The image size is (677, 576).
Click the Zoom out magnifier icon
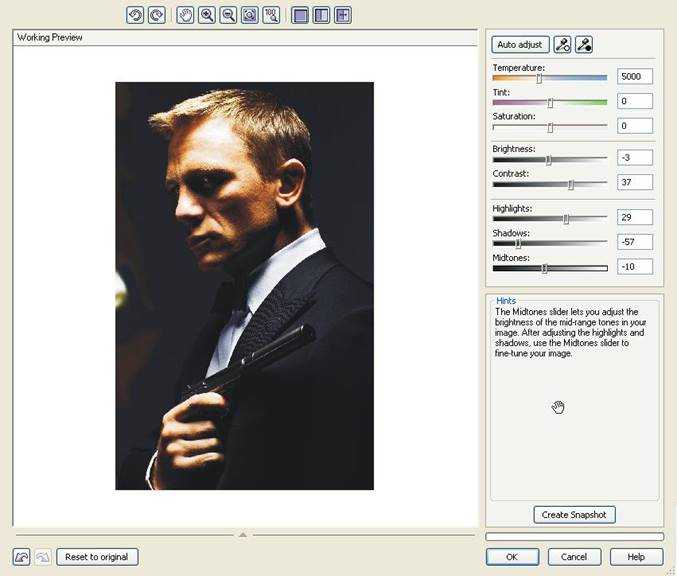coord(228,16)
